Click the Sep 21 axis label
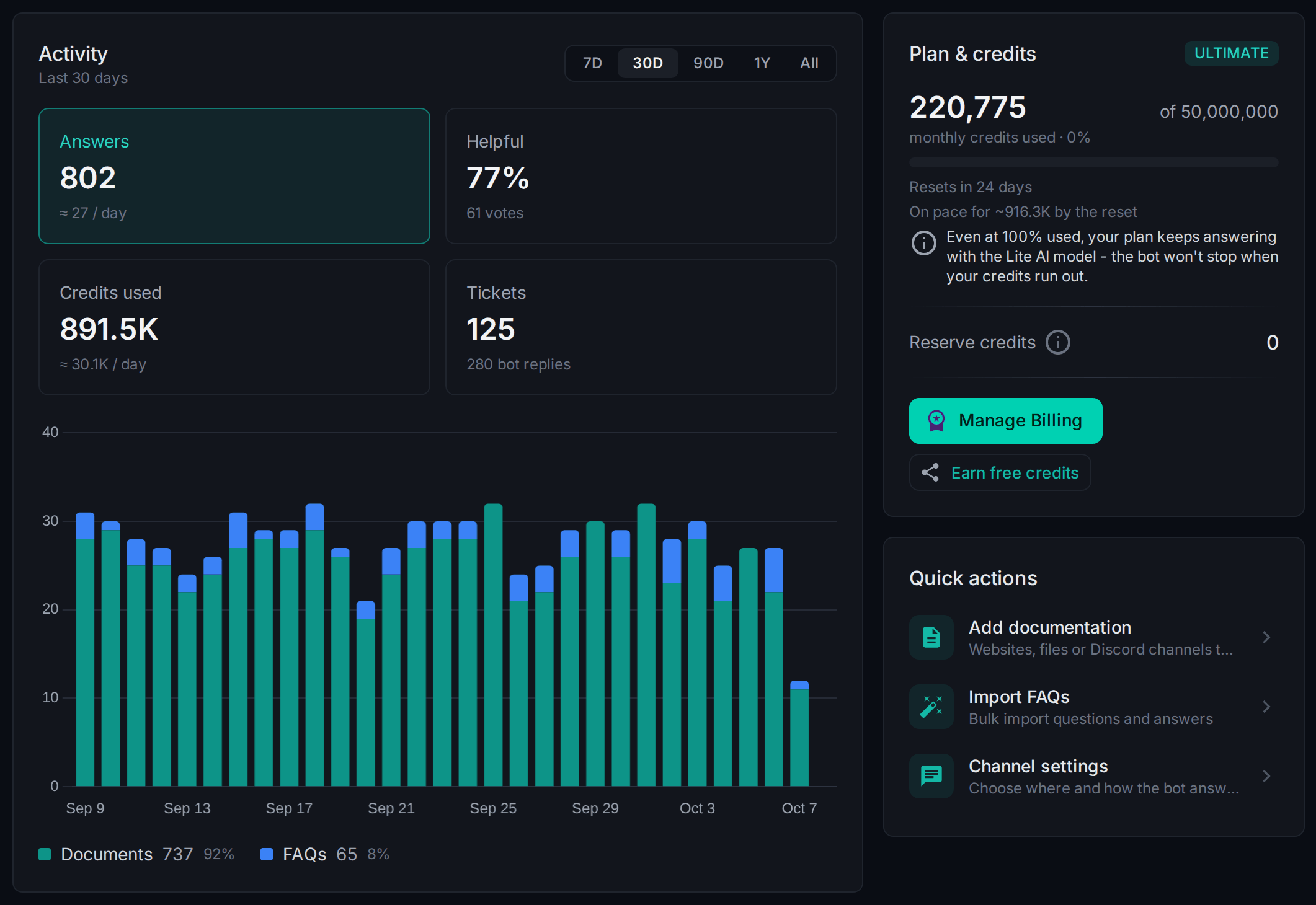 [391, 808]
